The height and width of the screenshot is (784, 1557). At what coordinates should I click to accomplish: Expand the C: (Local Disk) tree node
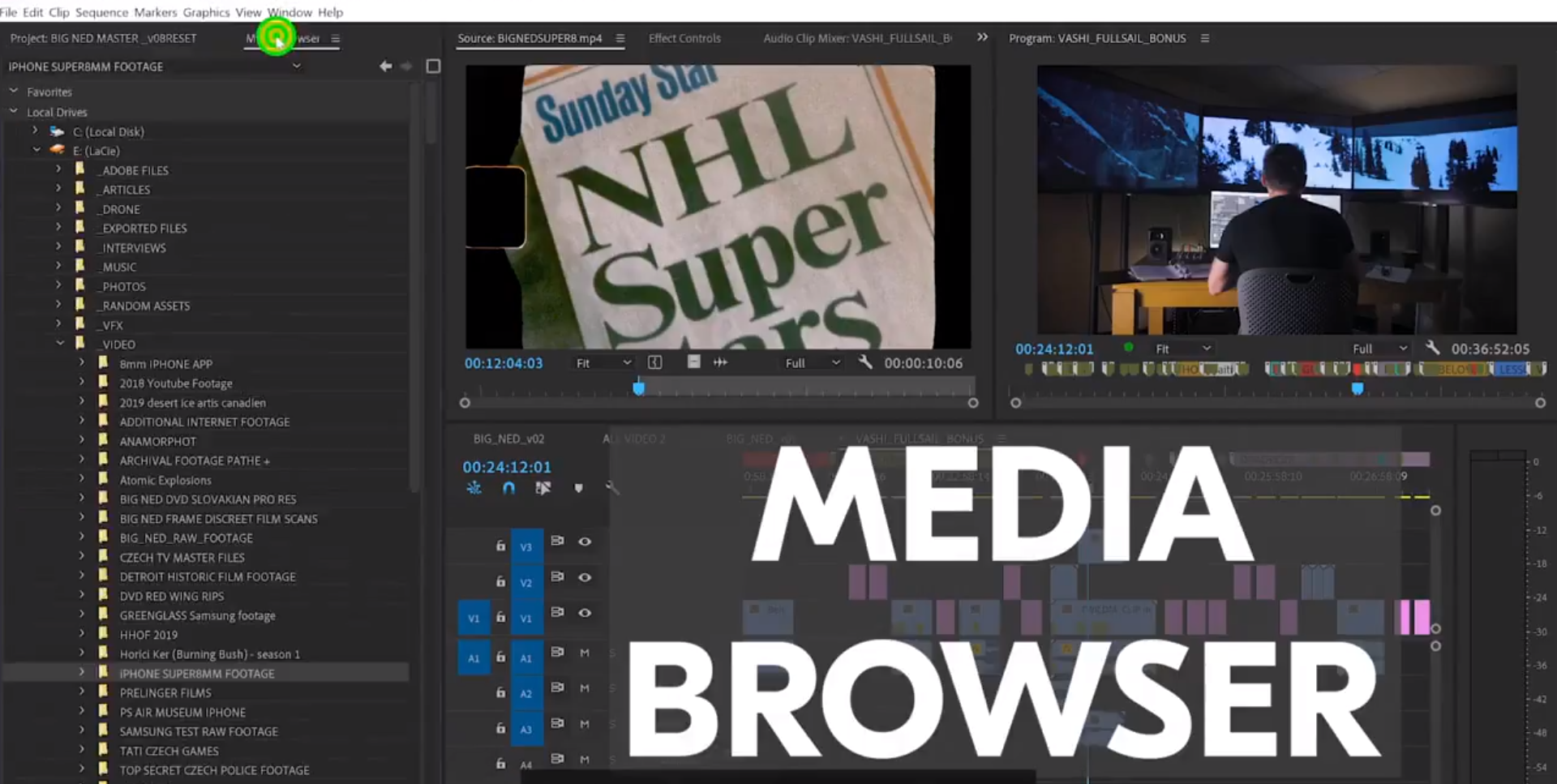coord(35,131)
